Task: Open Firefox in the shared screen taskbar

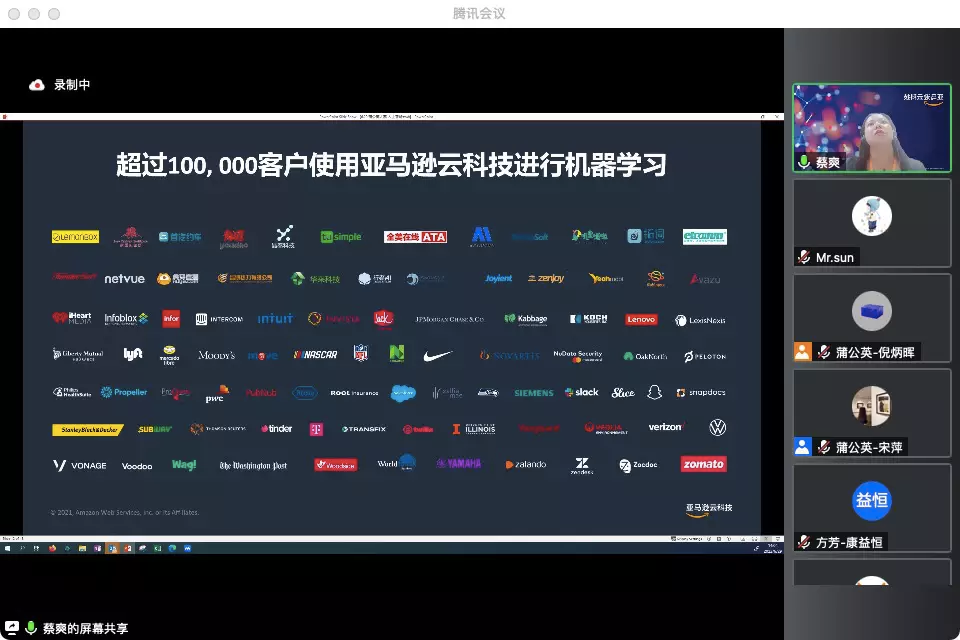Action: pyautogui.click(x=51, y=548)
